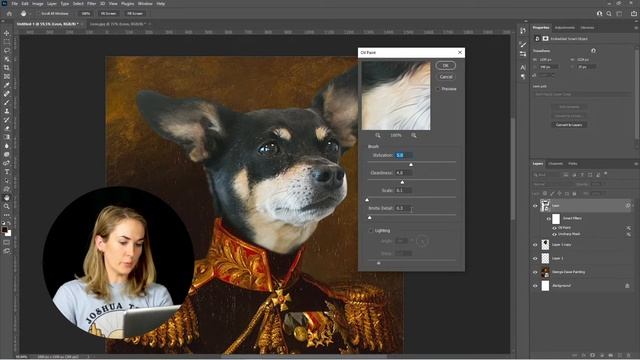Select the Gradient tool
Image resolution: width=640 pixels, height=360 pixels.
point(7,137)
